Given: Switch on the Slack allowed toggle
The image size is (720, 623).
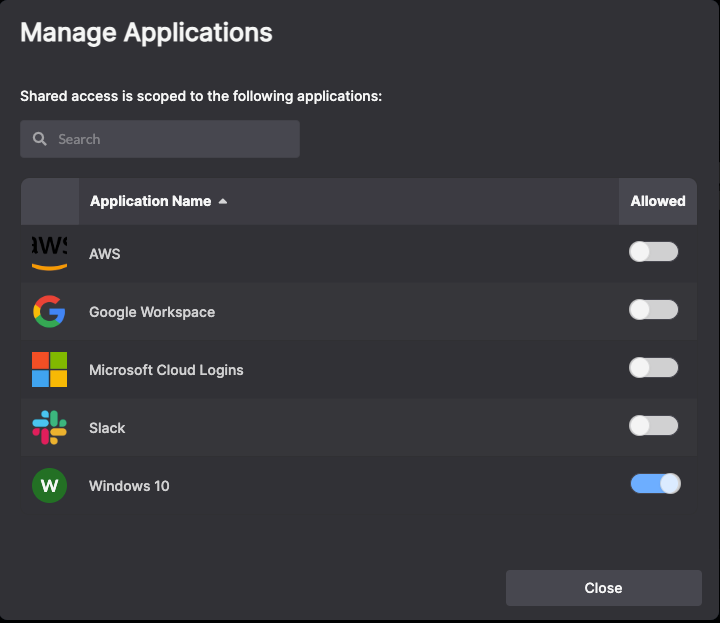Looking at the screenshot, I should 653,426.
